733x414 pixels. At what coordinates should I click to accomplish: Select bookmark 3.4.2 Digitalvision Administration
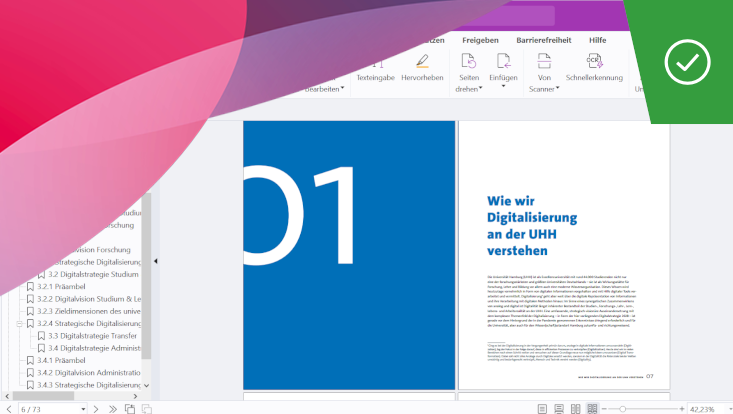[89, 372]
